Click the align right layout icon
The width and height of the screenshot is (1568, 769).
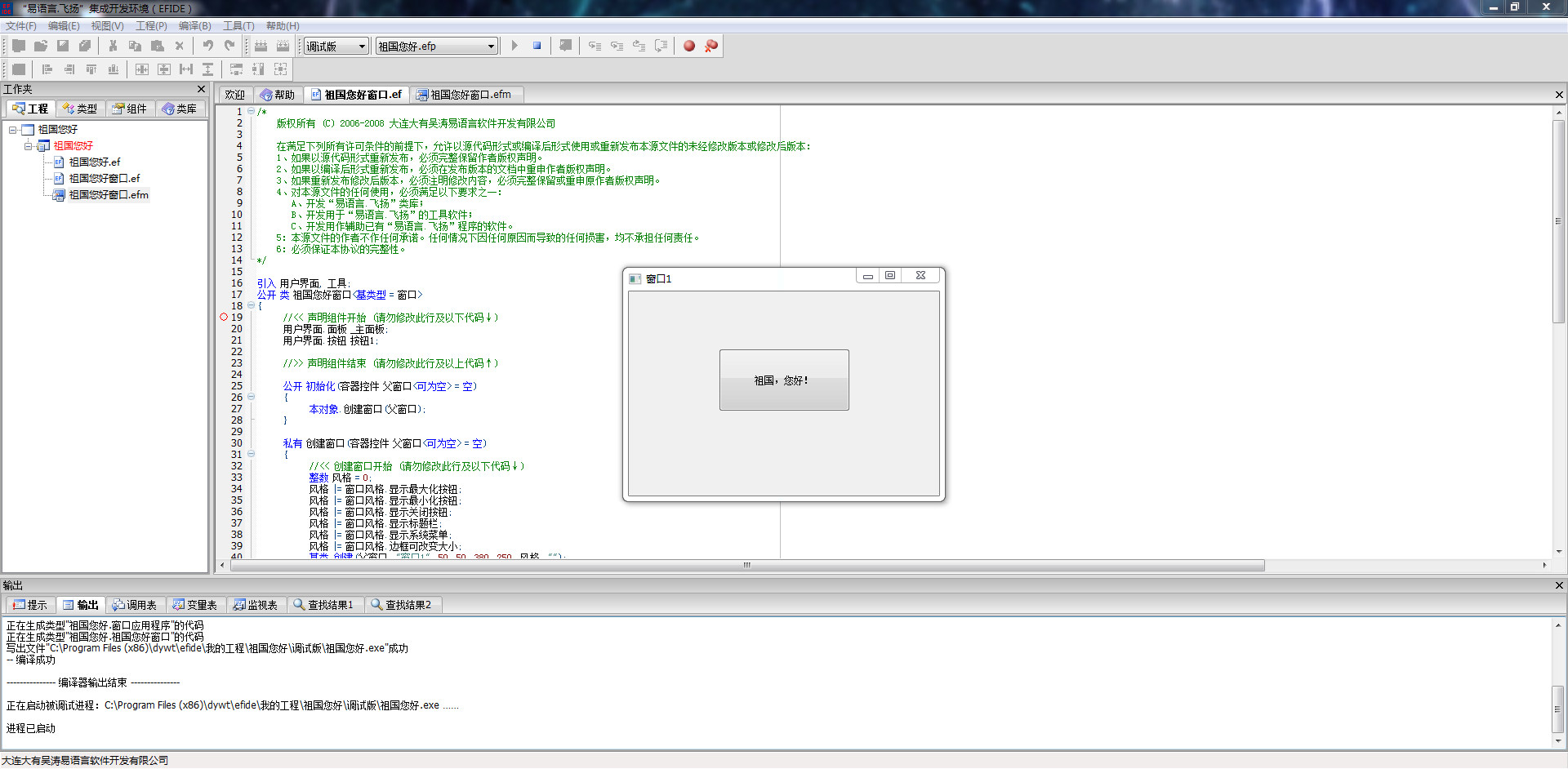click(69, 69)
